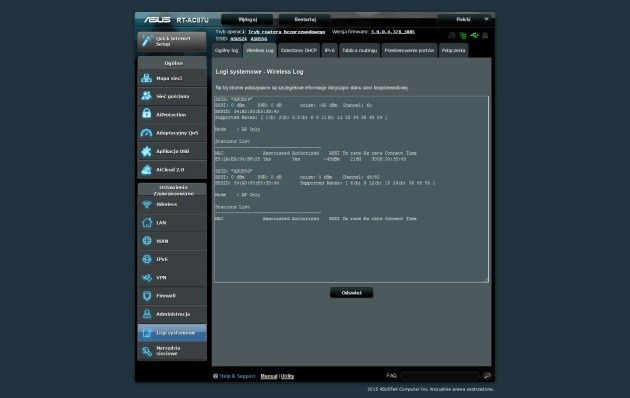630x398 pixels.
Task: Click the FAQ label in the footer
Action: 391,376
